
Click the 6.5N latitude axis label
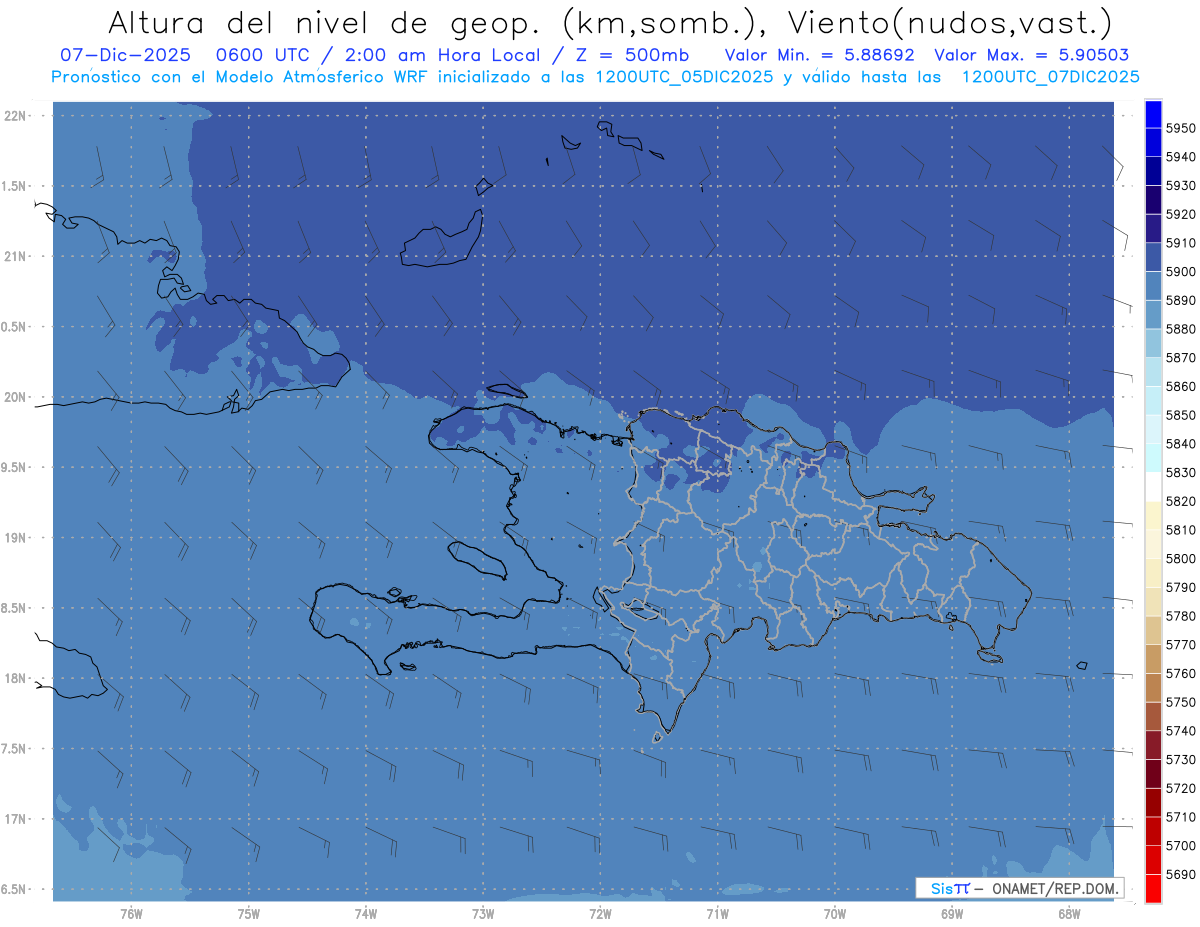14,889
